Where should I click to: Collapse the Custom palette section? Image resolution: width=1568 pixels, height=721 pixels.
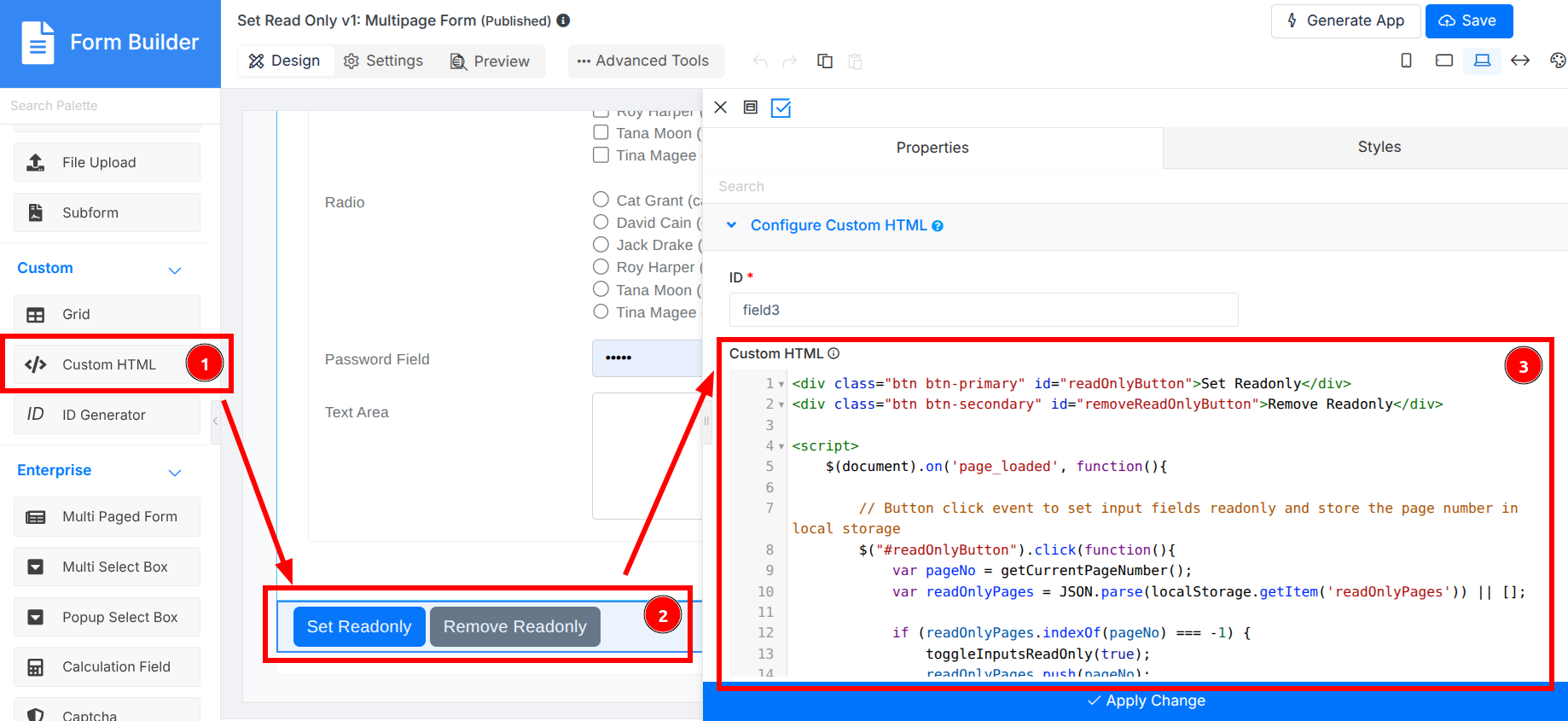click(175, 270)
